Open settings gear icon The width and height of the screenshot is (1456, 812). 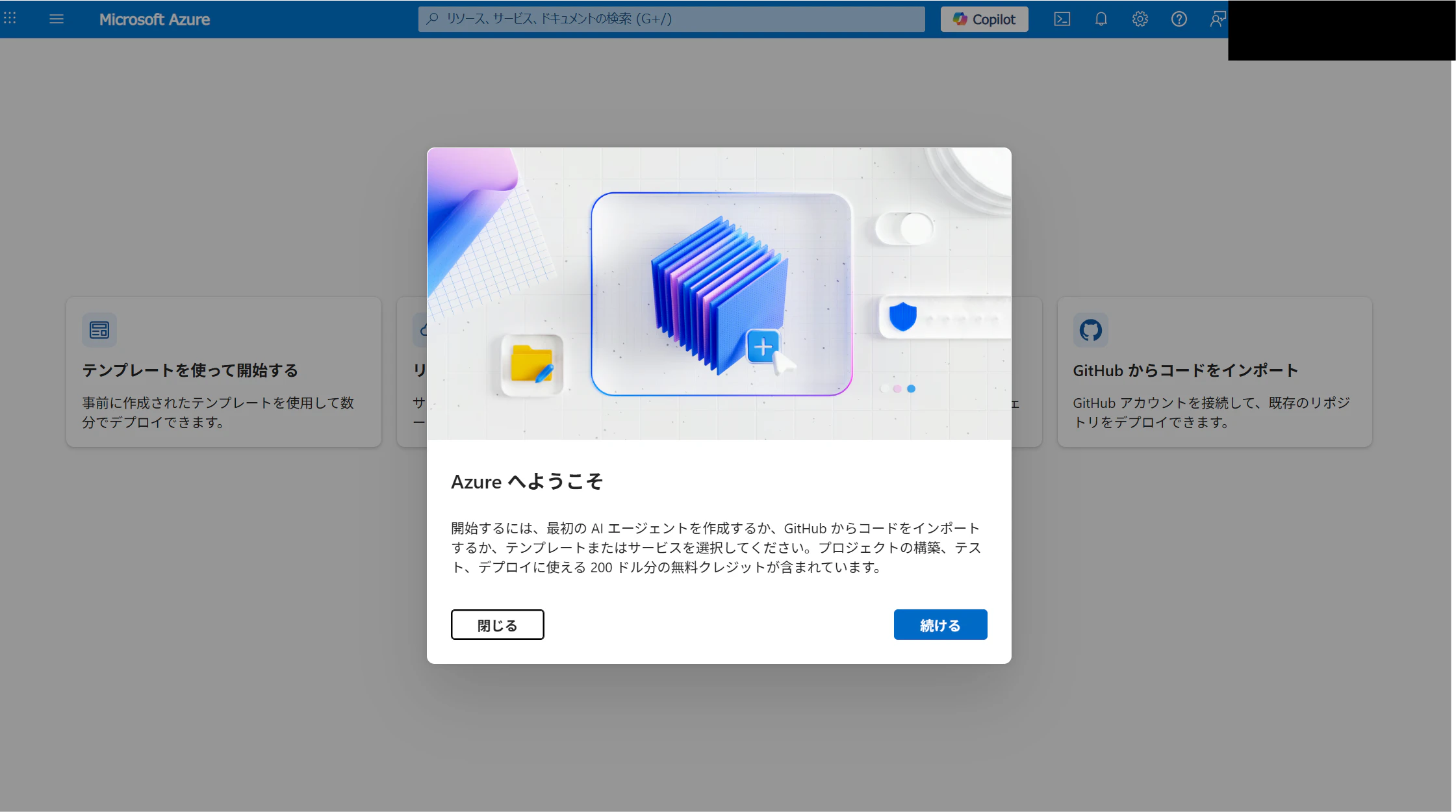pyautogui.click(x=1140, y=19)
